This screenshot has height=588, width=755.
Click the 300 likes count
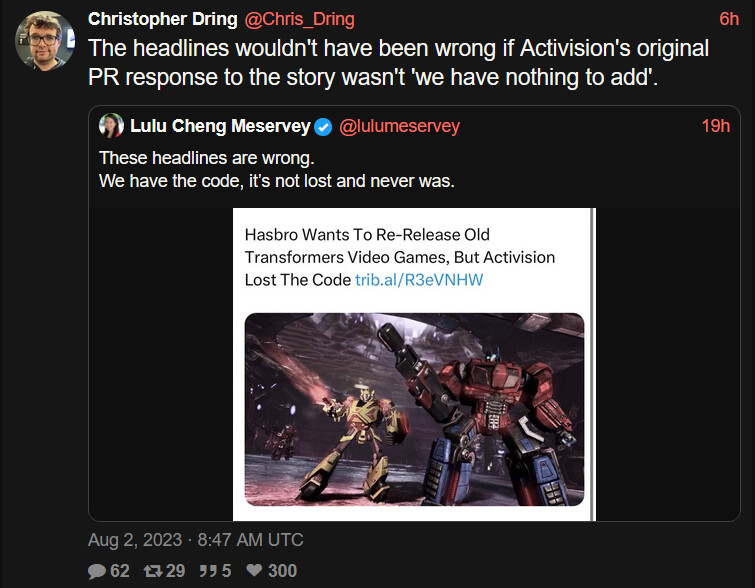point(282,571)
